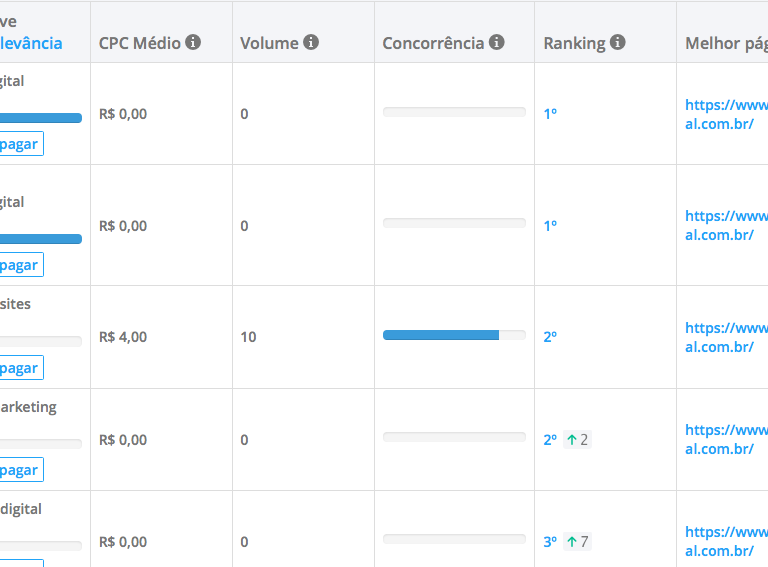Open the 3º ranking link
Viewport: 768px width, 567px height.
pyautogui.click(x=550, y=542)
